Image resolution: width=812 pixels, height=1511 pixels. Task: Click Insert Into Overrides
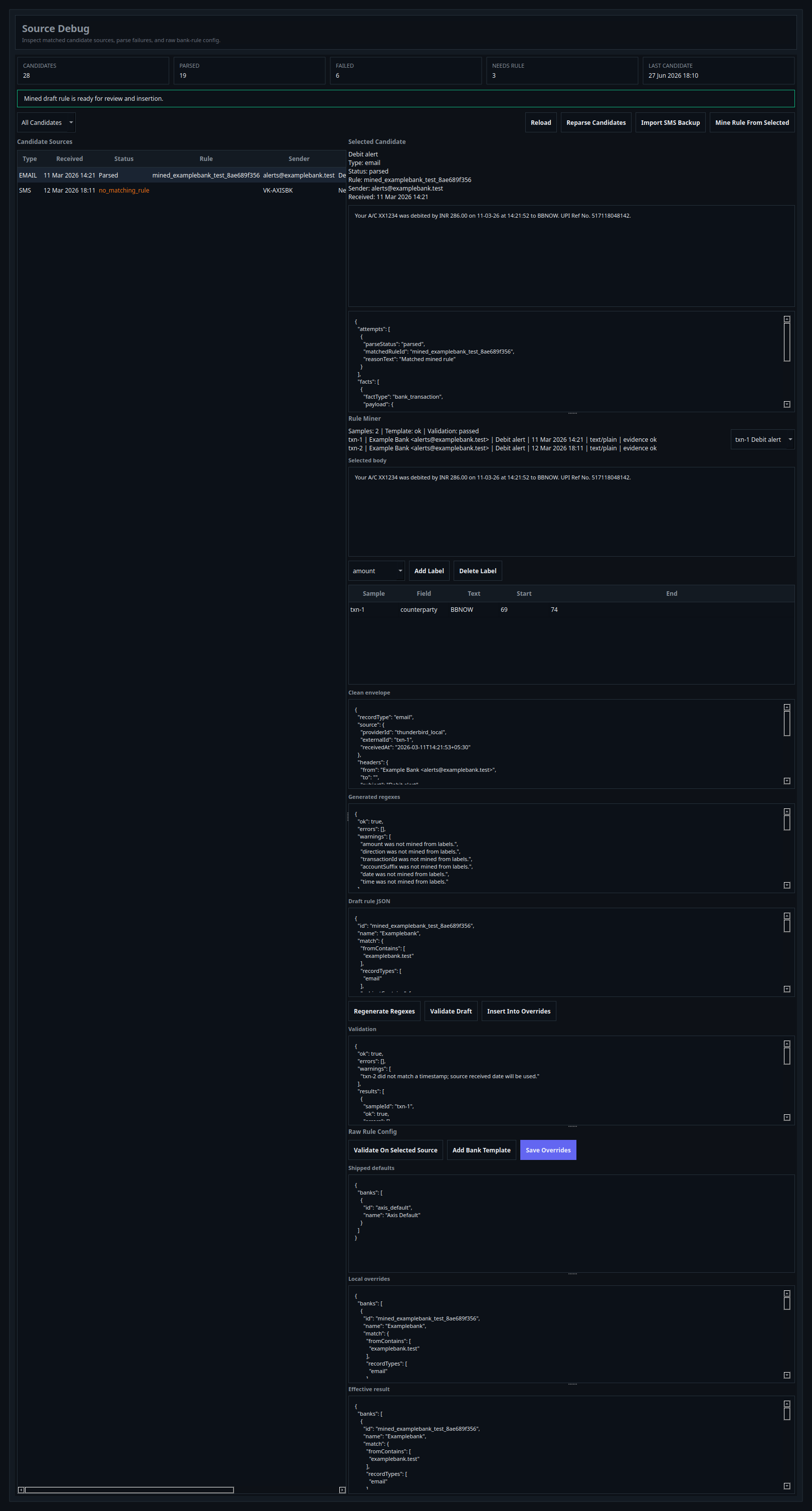point(518,1011)
